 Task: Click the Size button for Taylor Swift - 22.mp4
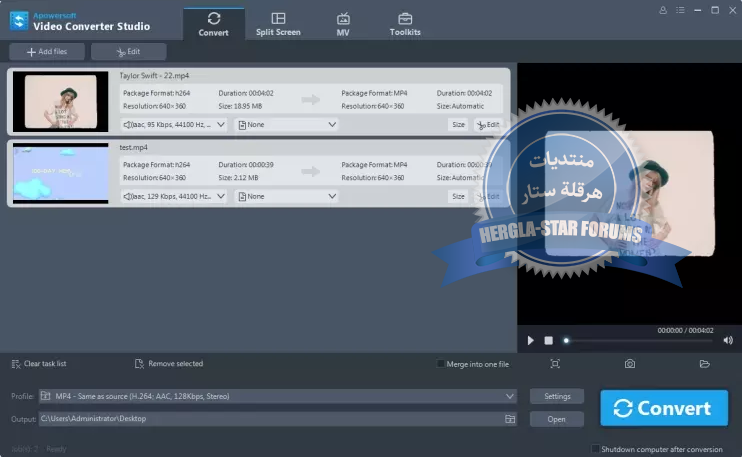pyautogui.click(x=458, y=124)
